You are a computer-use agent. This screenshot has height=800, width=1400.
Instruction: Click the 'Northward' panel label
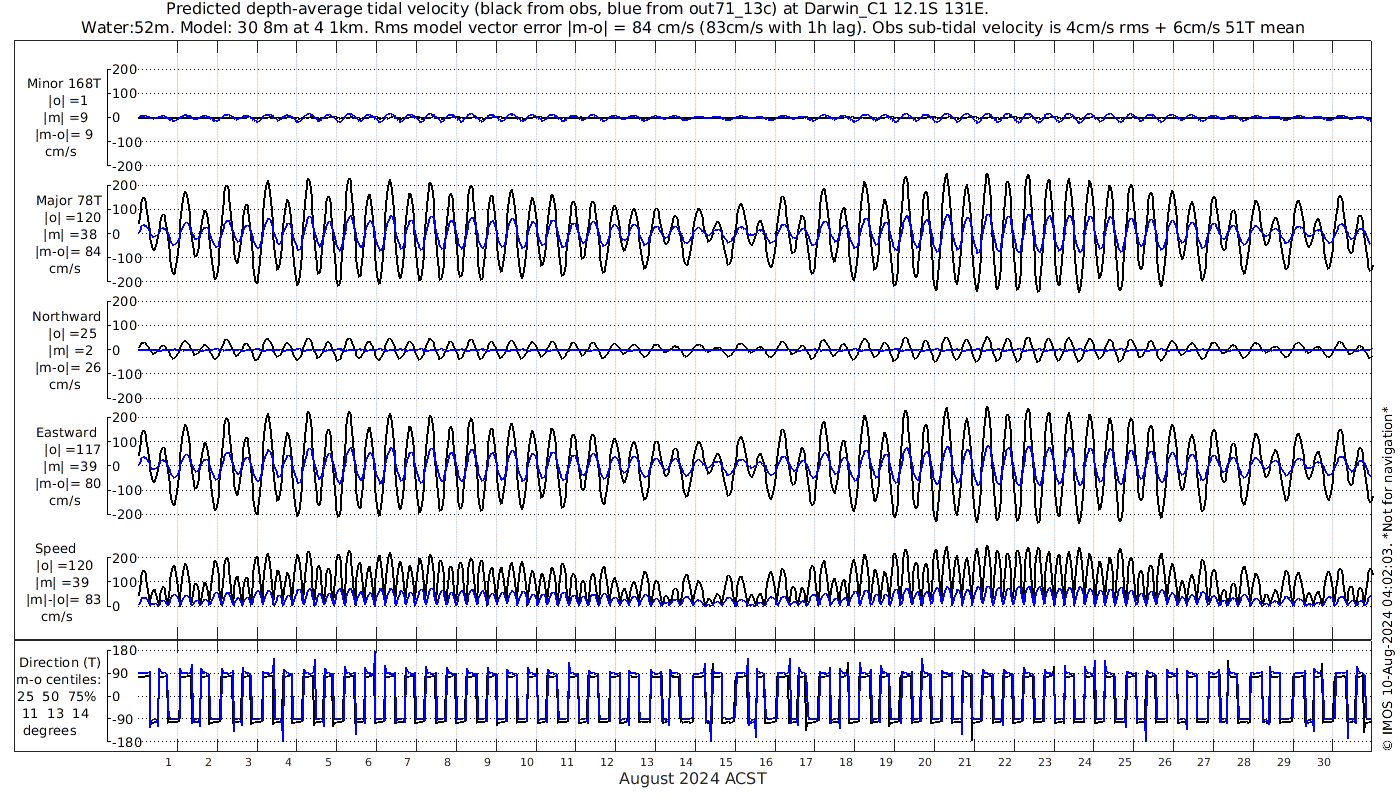click(66, 317)
